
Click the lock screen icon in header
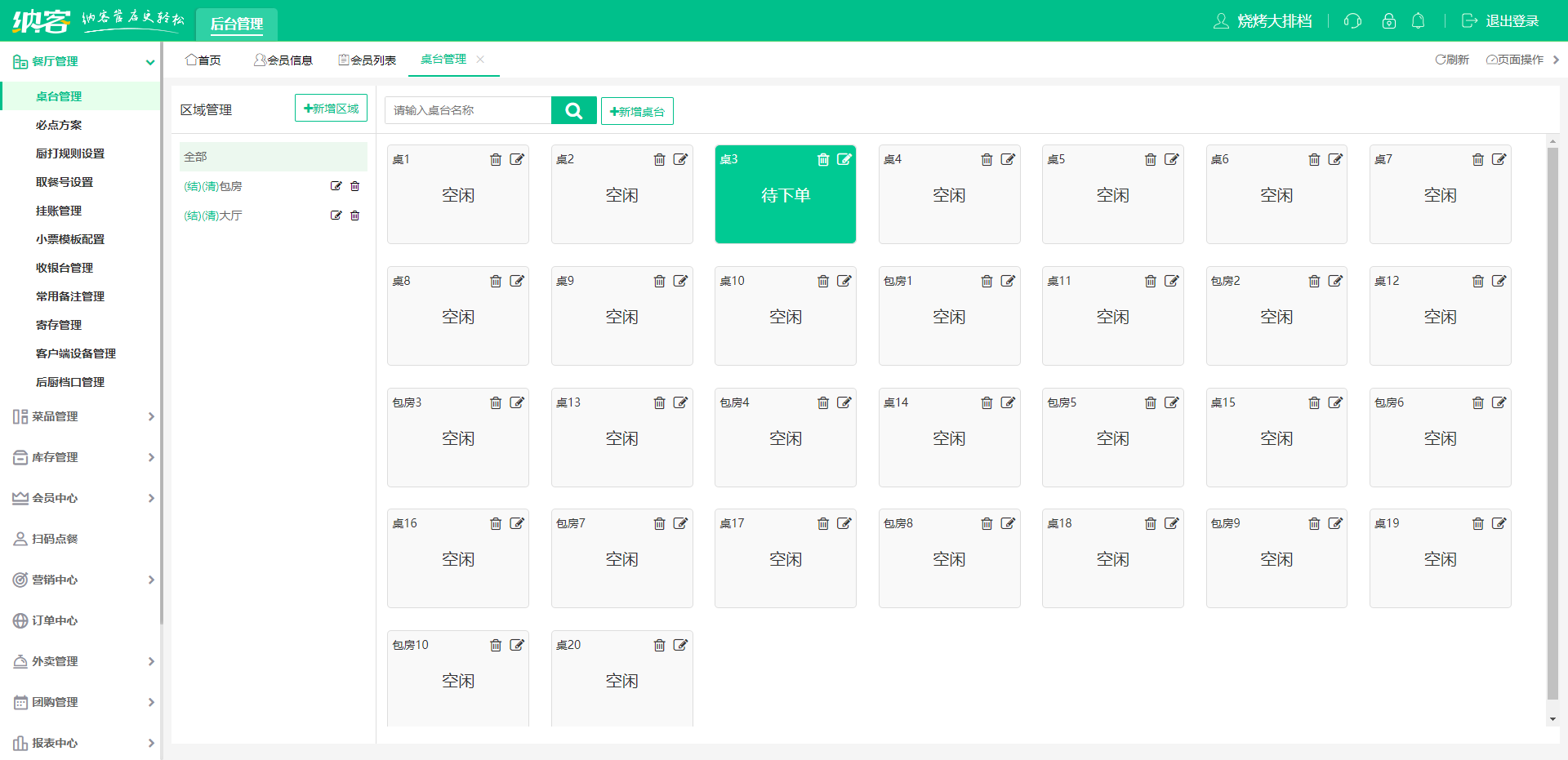(1388, 21)
